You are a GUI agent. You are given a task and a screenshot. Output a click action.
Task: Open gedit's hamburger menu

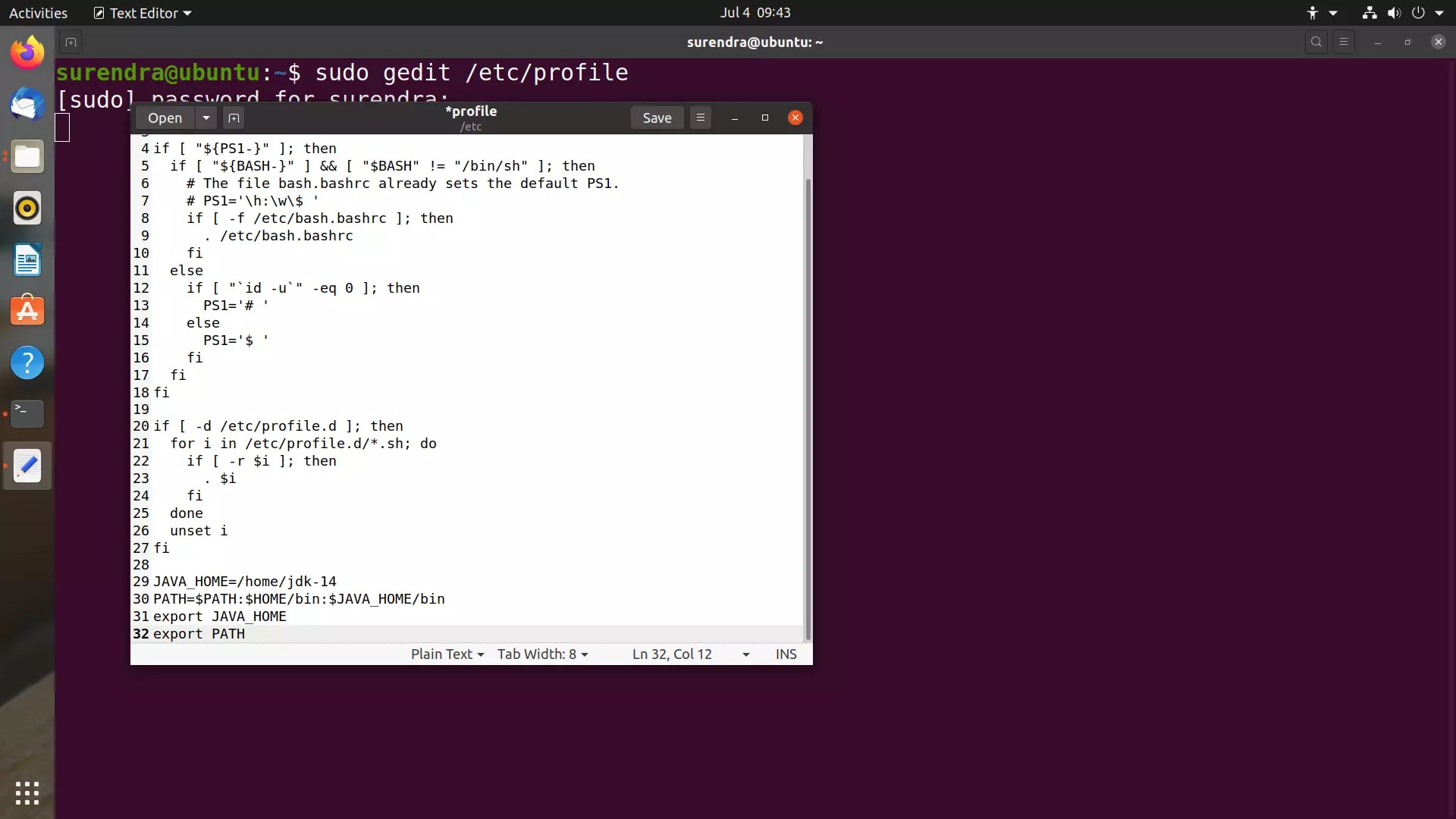tap(700, 118)
